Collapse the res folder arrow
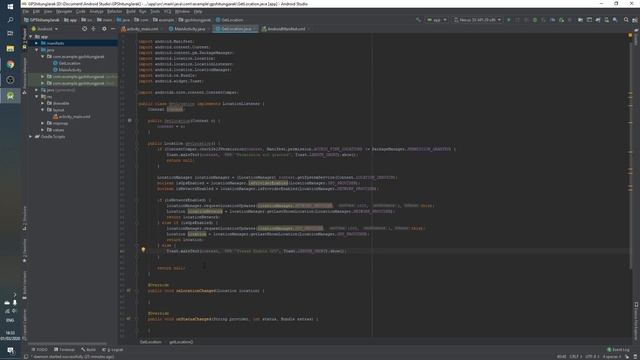 (37, 97)
